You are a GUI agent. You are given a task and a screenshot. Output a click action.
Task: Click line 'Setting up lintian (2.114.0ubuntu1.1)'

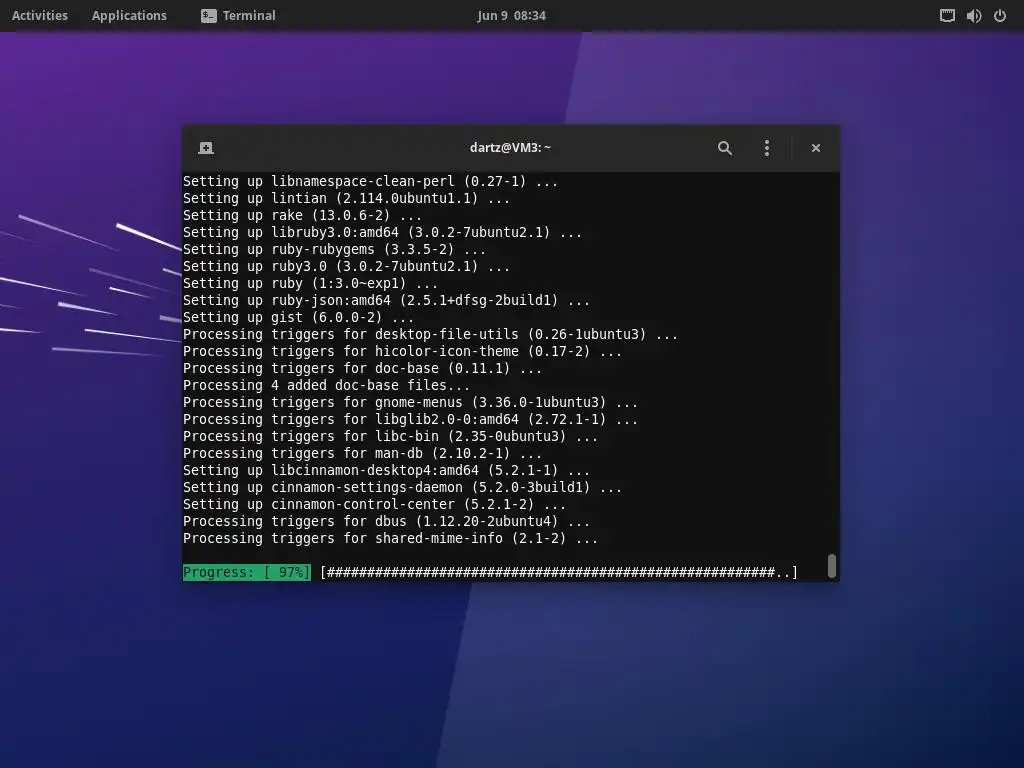[346, 198]
